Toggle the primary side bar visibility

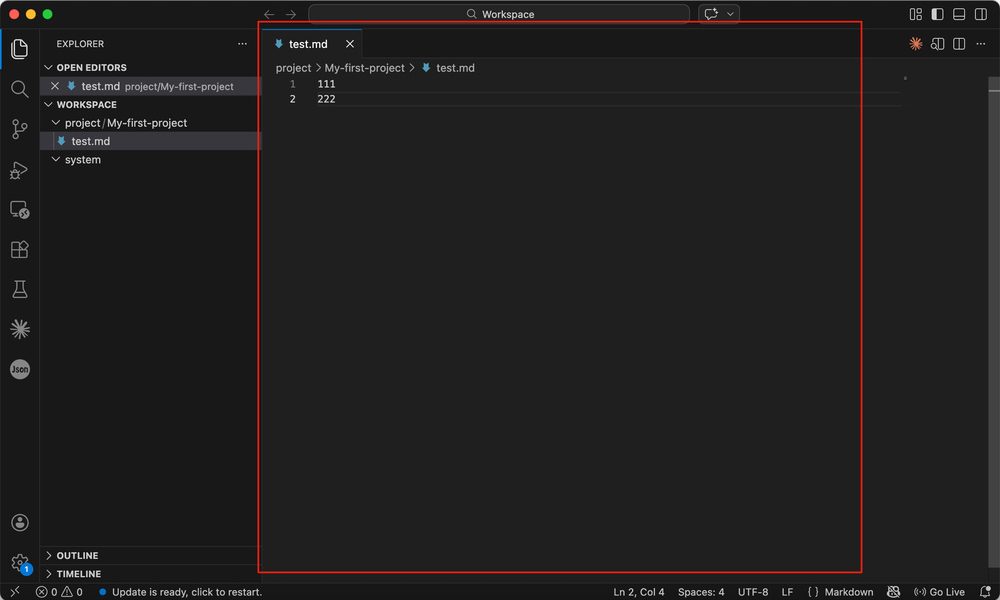point(937,14)
